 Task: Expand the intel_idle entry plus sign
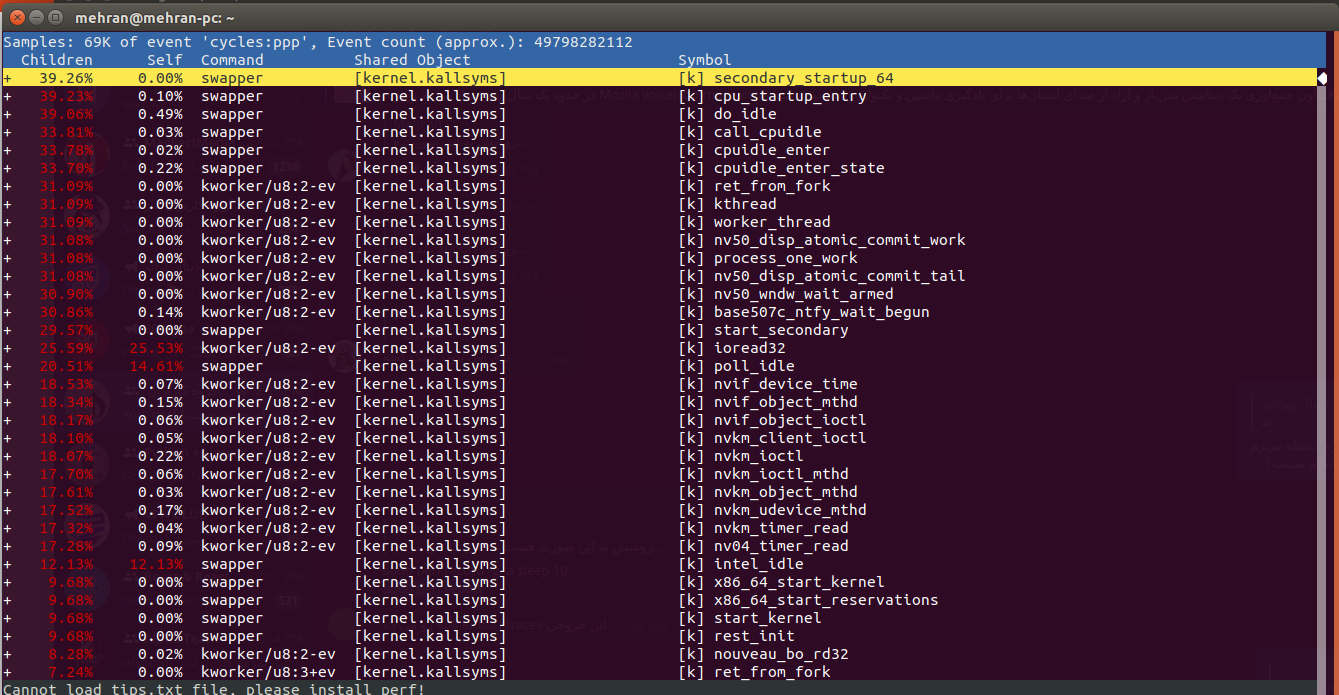tap(8, 564)
